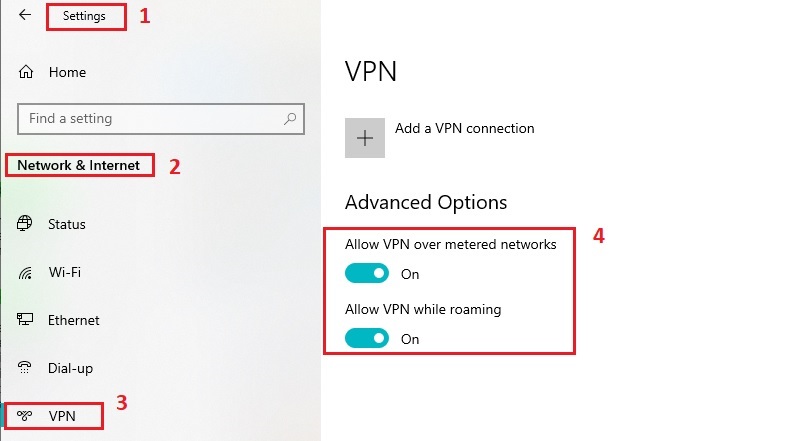Click the search magnifier icon
799x441 pixels.
(x=290, y=119)
